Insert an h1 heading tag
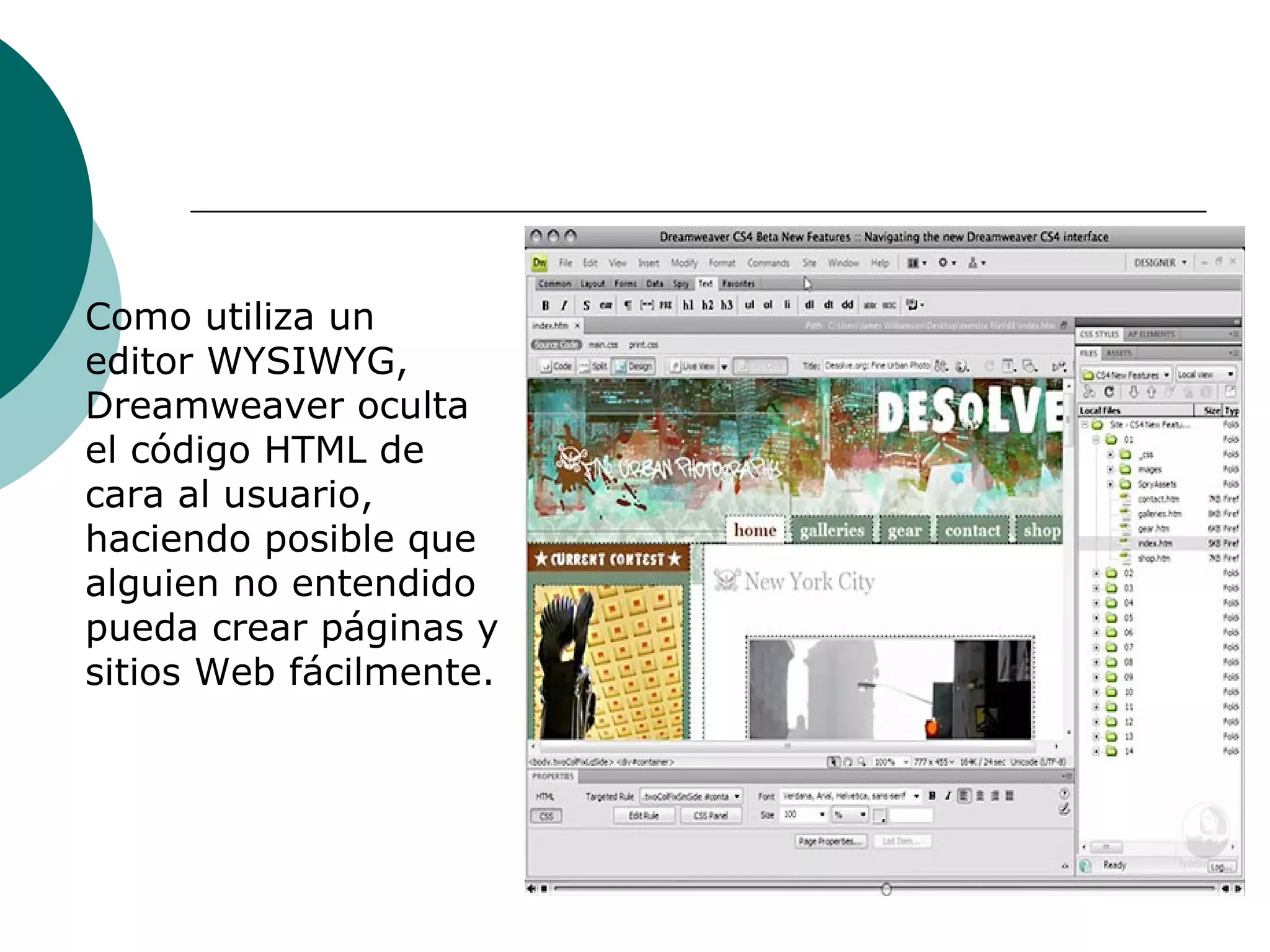 (x=688, y=305)
